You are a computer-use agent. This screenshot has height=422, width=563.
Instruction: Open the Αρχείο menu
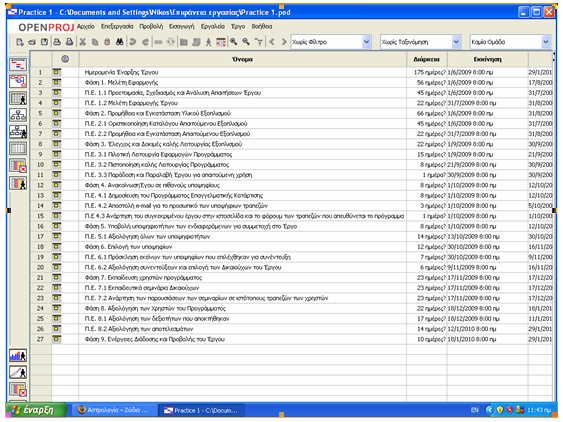pyautogui.click(x=85, y=26)
